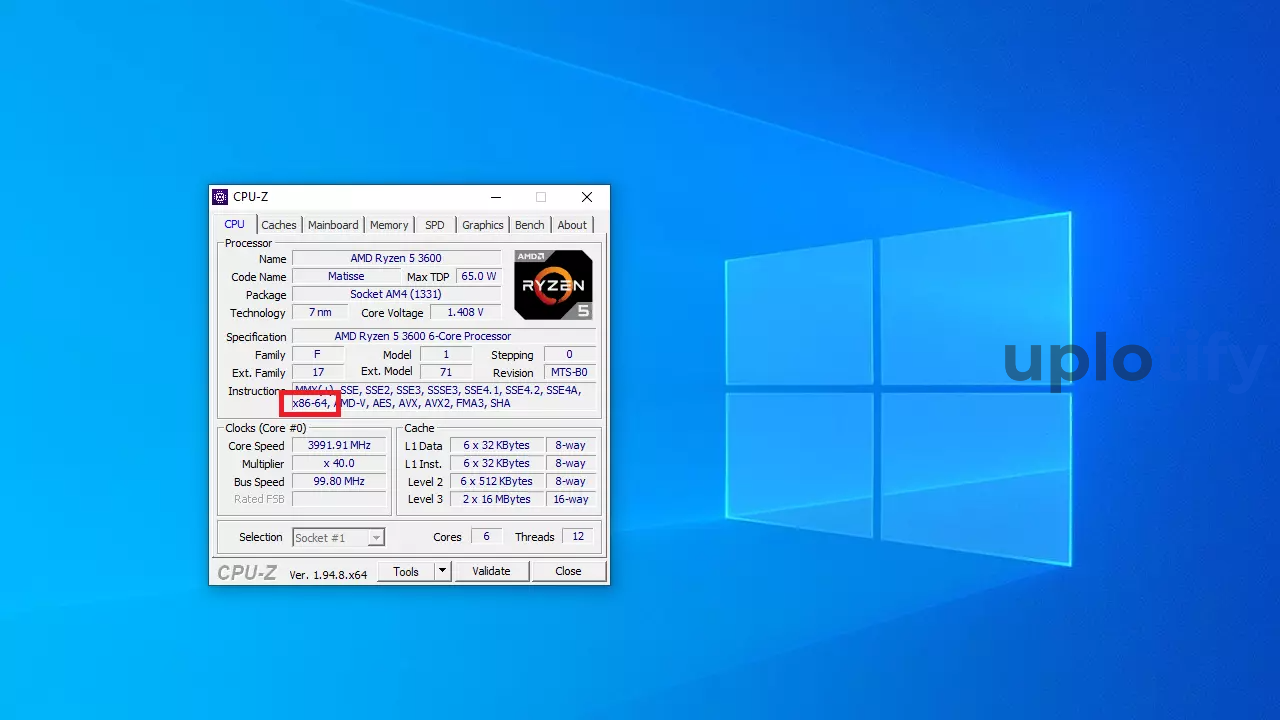Viewport: 1280px width, 720px height.
Task: Click the L1 Data value 6 x 32 KBytes
Action: pyautogui.click(x=497, y=445)
